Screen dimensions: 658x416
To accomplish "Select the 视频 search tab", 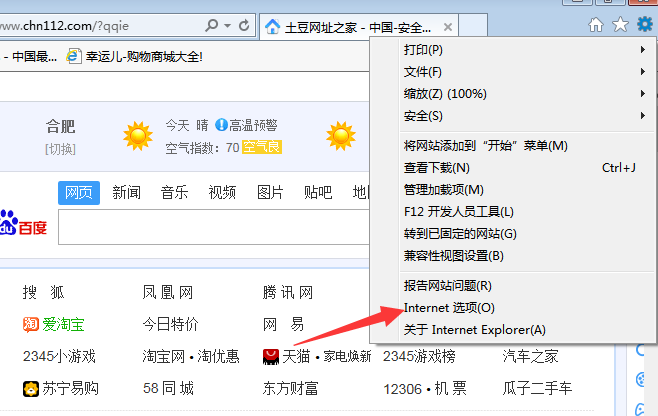I will [x=222, y=193].
